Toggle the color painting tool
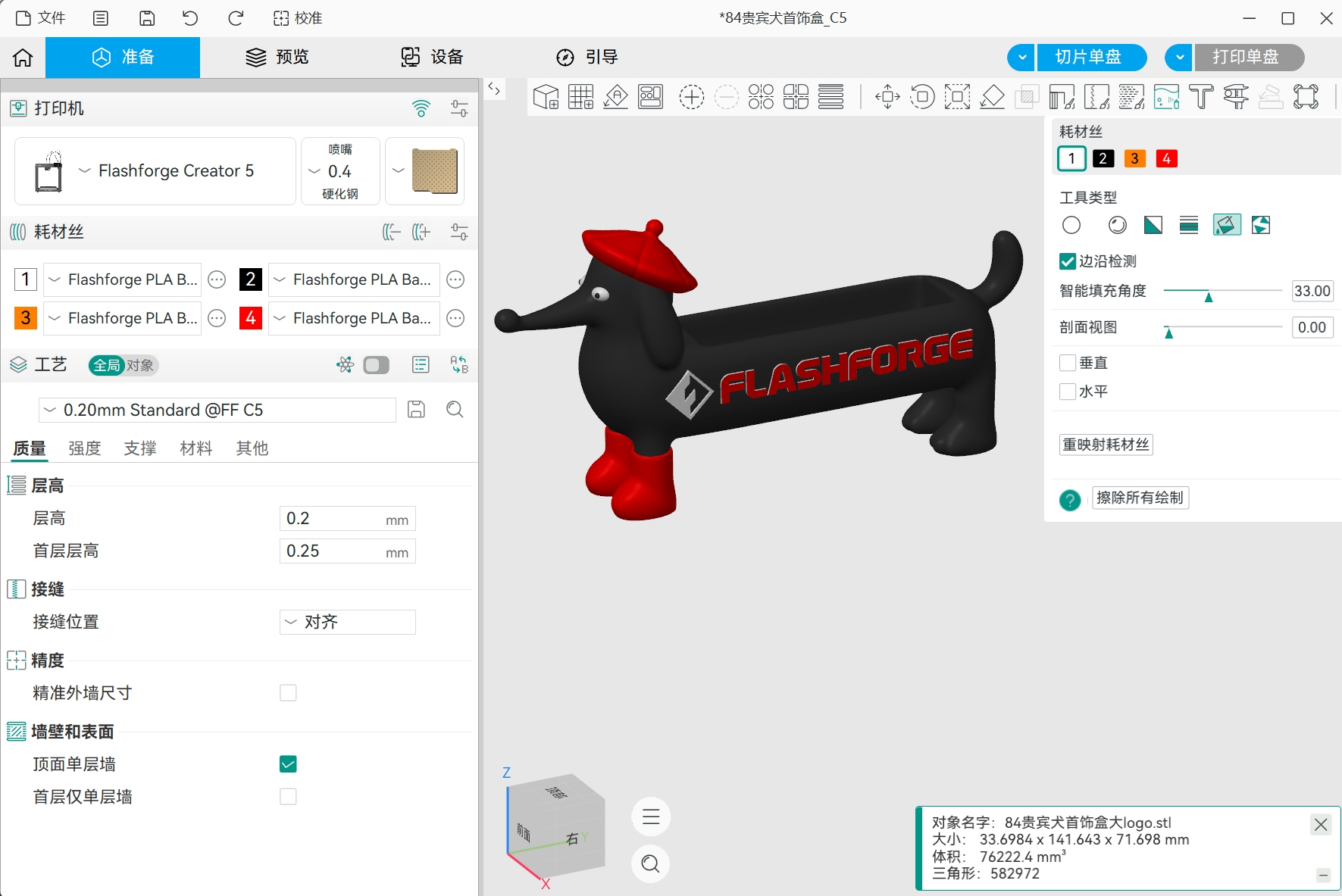The height and width of the screenshot is (896, 1342). point(1166,97)
